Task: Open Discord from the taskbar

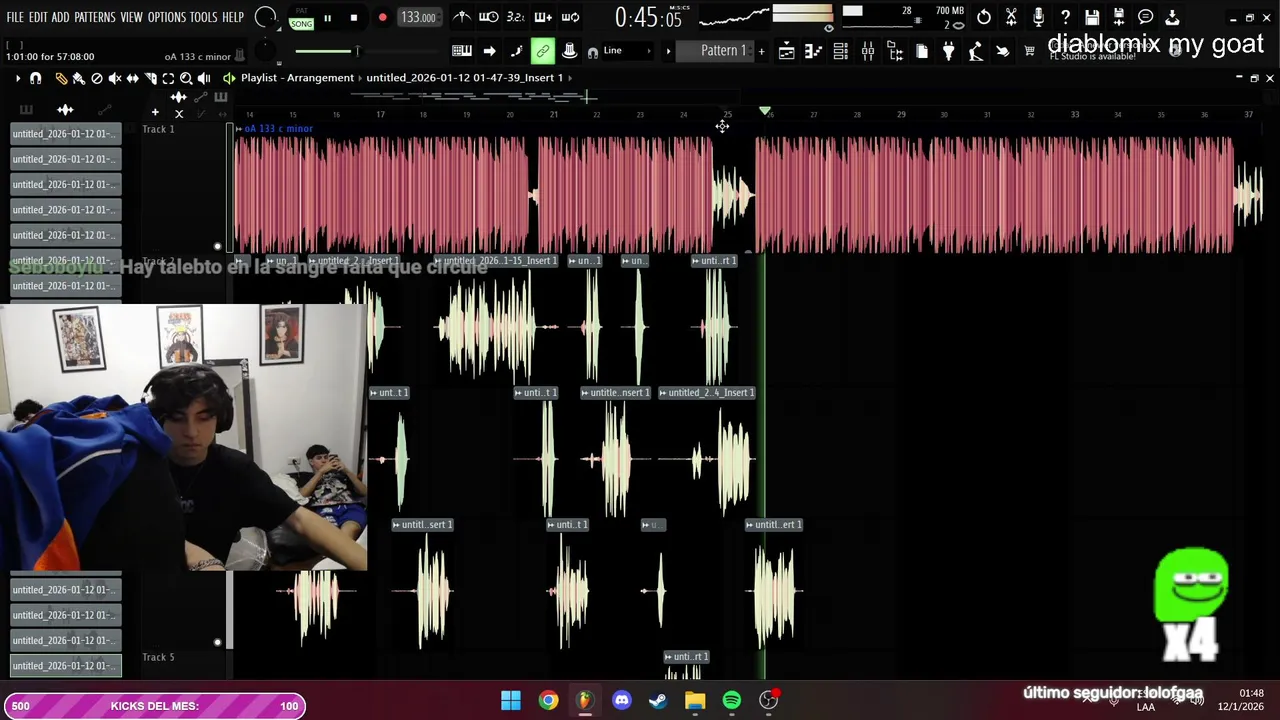Action: pyautogui.click(x=622, y=701)
